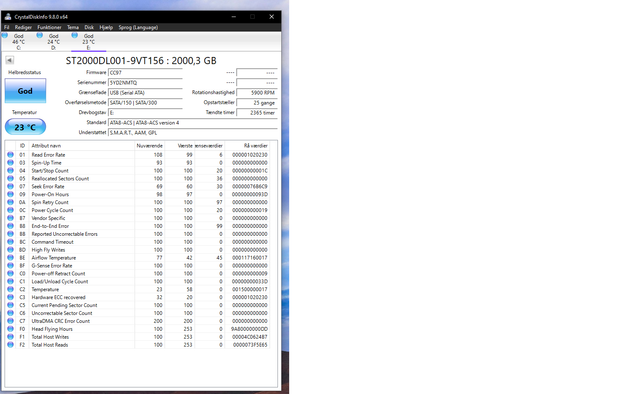Click the Tændte timer value 2365 timer
The height and width of the screenshot is (394, 640).
[x=257, y=113]
